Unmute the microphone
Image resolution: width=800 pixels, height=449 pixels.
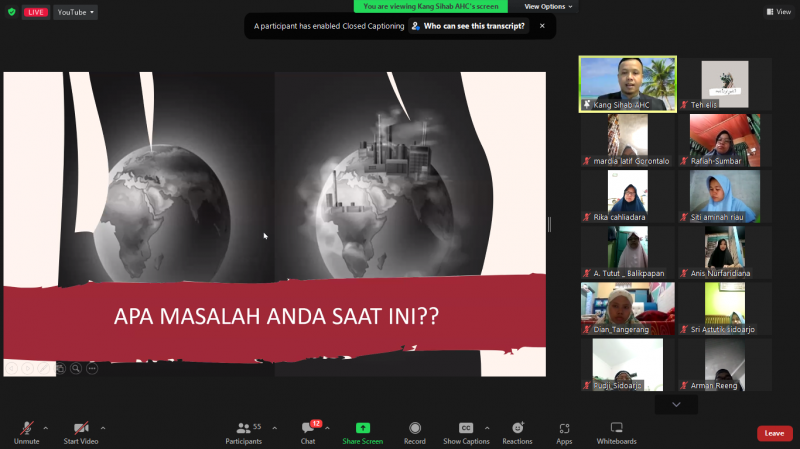[x=27, y=433]
